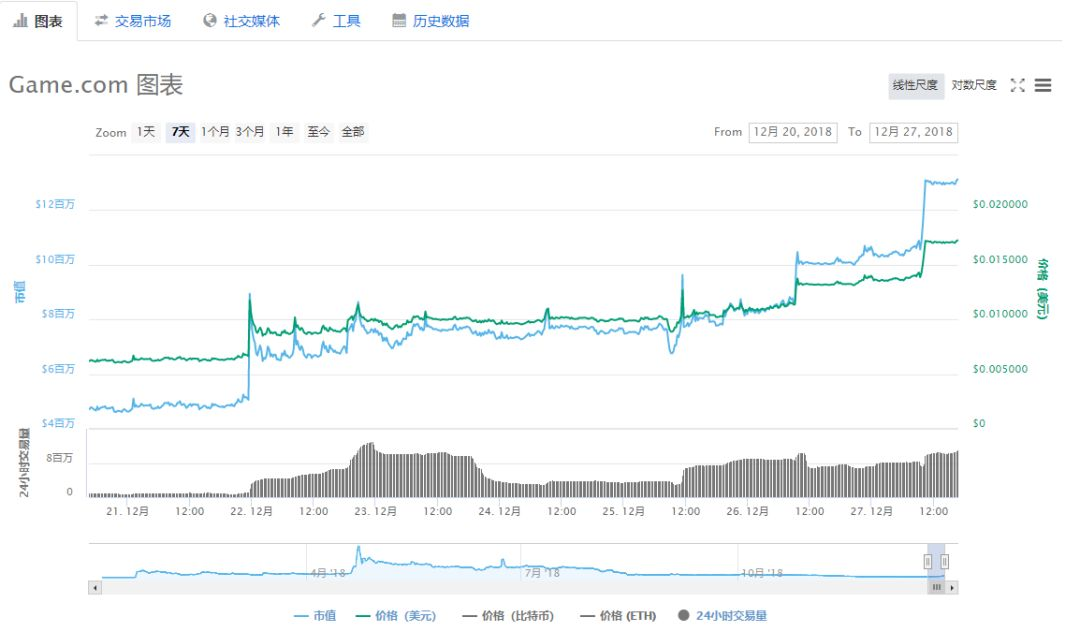Click the $0.020000 price axis label
The image size is (1080, 632).
(1000, 204)
